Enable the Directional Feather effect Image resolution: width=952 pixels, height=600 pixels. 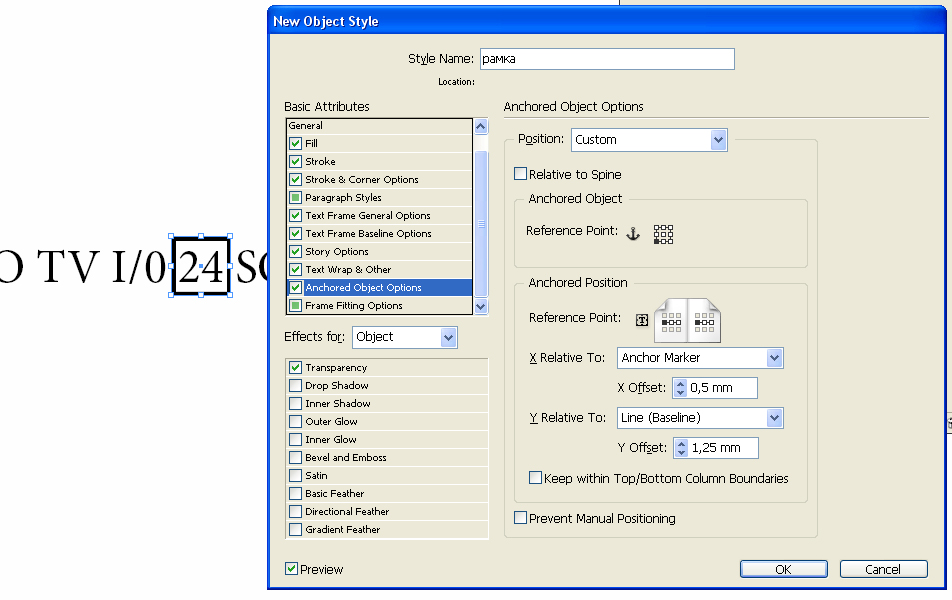296,511
